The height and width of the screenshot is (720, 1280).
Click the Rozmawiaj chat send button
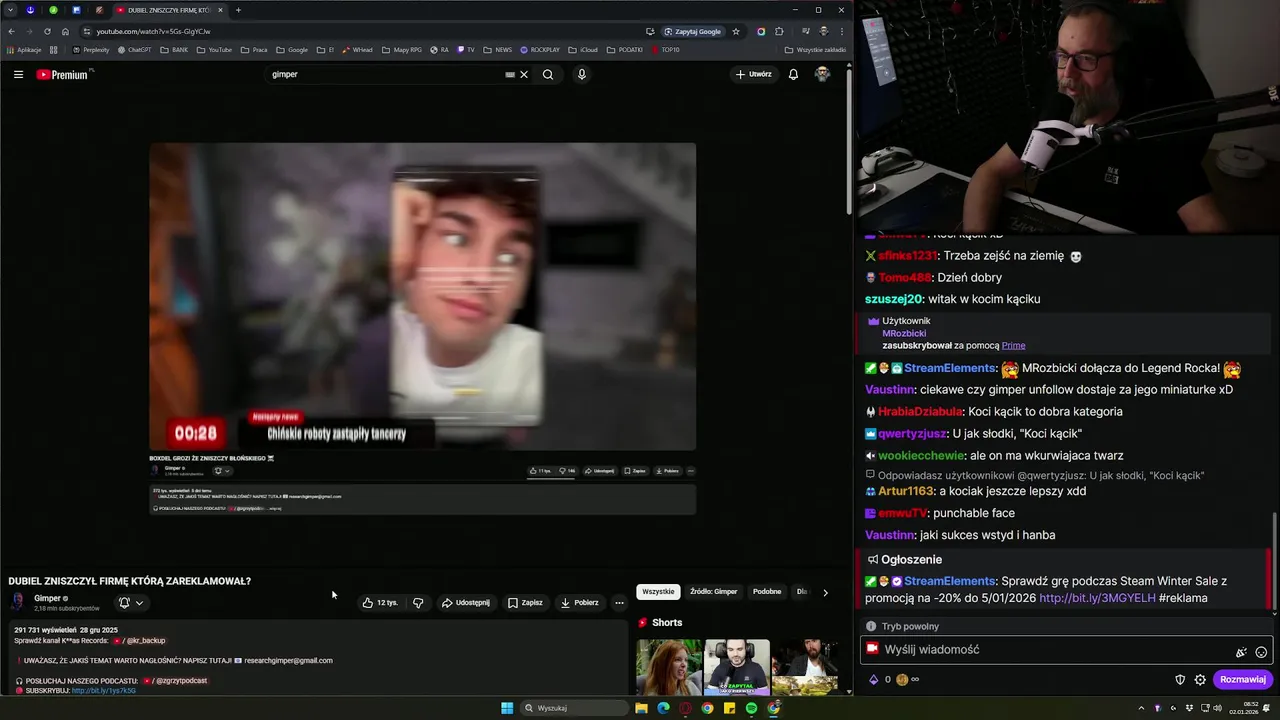coord(1243,679)
